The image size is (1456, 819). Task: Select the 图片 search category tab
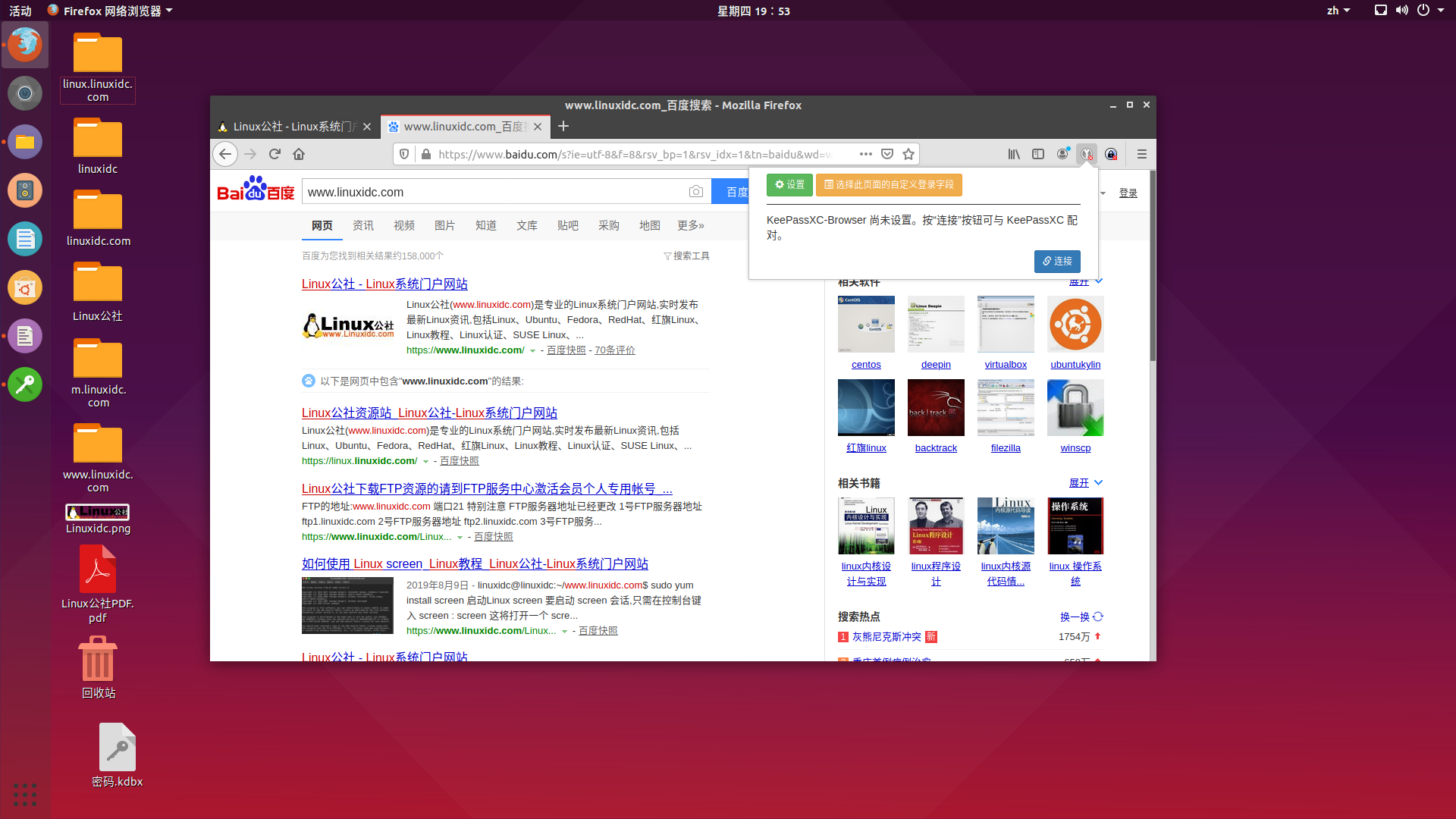pos(444,225)
